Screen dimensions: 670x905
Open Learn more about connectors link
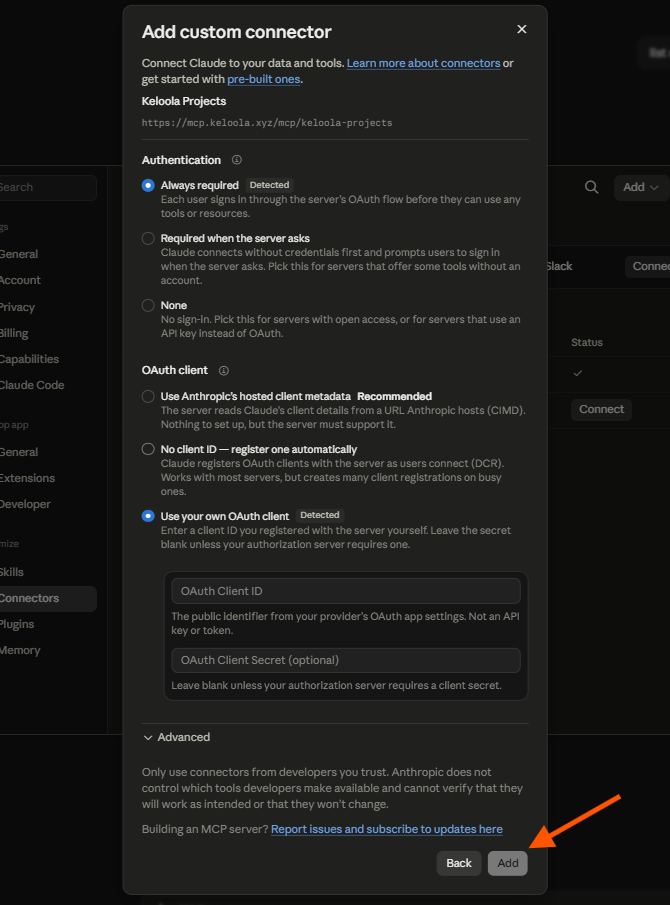(x=424, y=63)
